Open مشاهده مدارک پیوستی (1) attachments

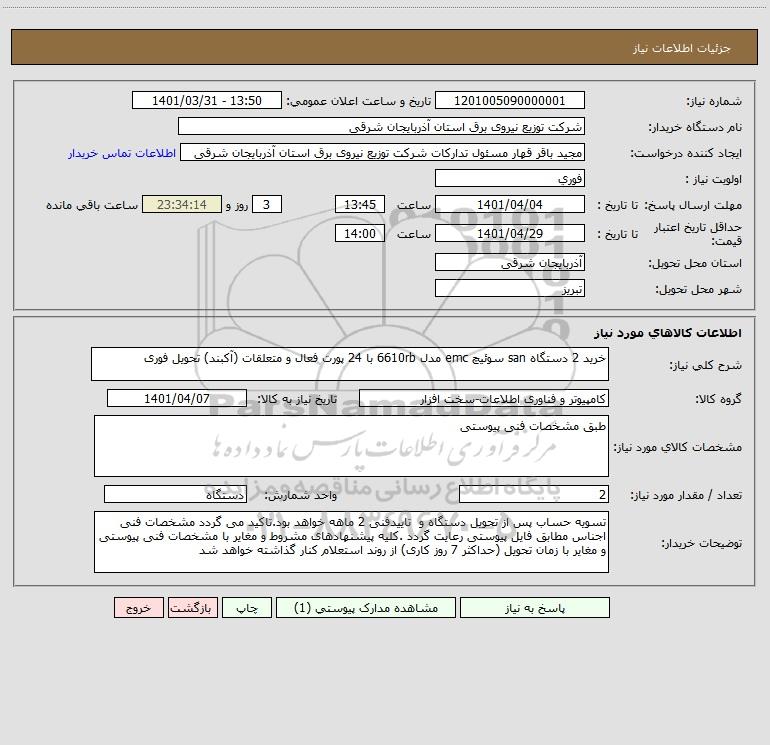pos(366,607)
